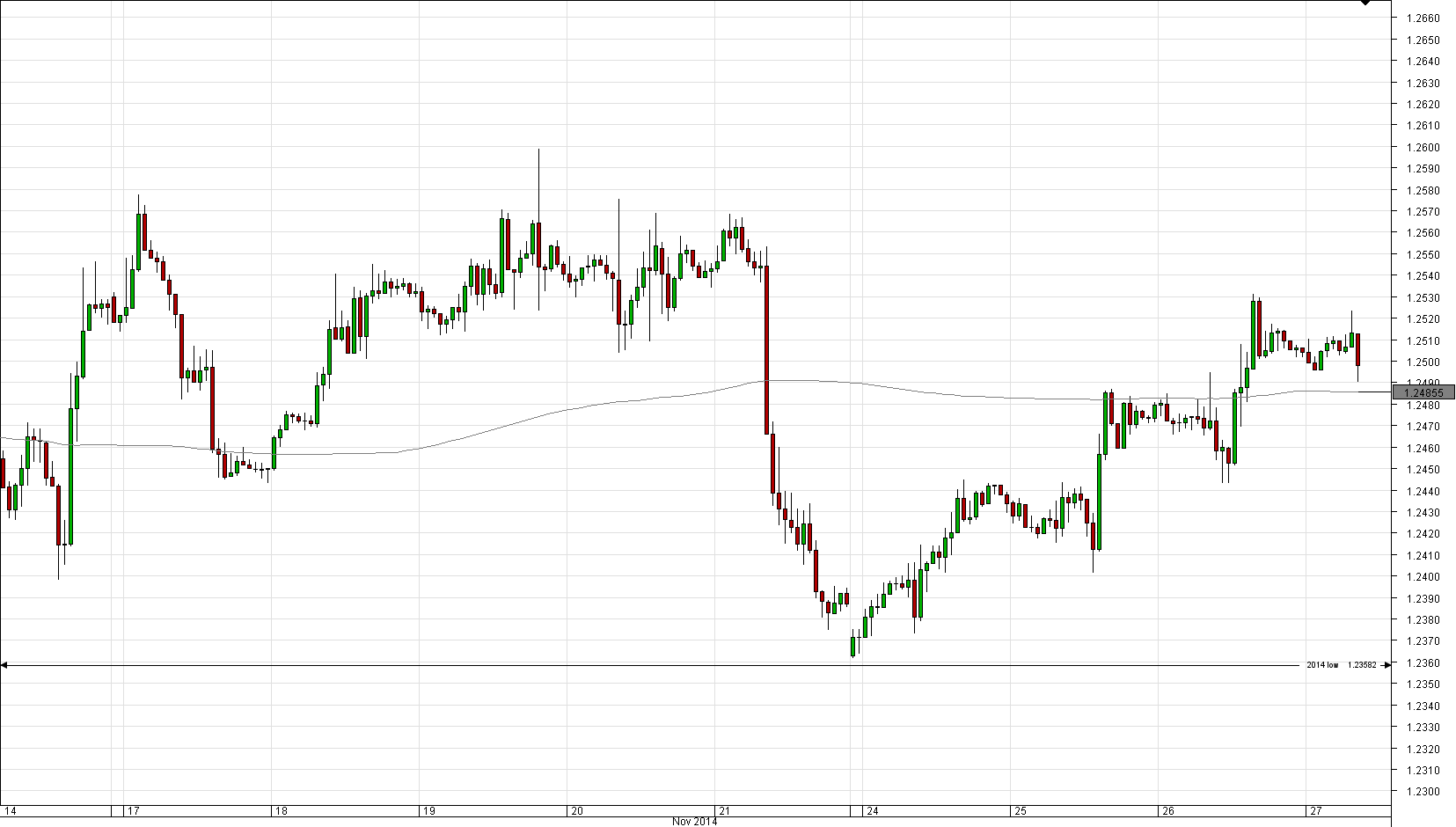Screen dimensions: 1456x827
Task: Click date label 20 on the time axis
Action: pos(577,810)
